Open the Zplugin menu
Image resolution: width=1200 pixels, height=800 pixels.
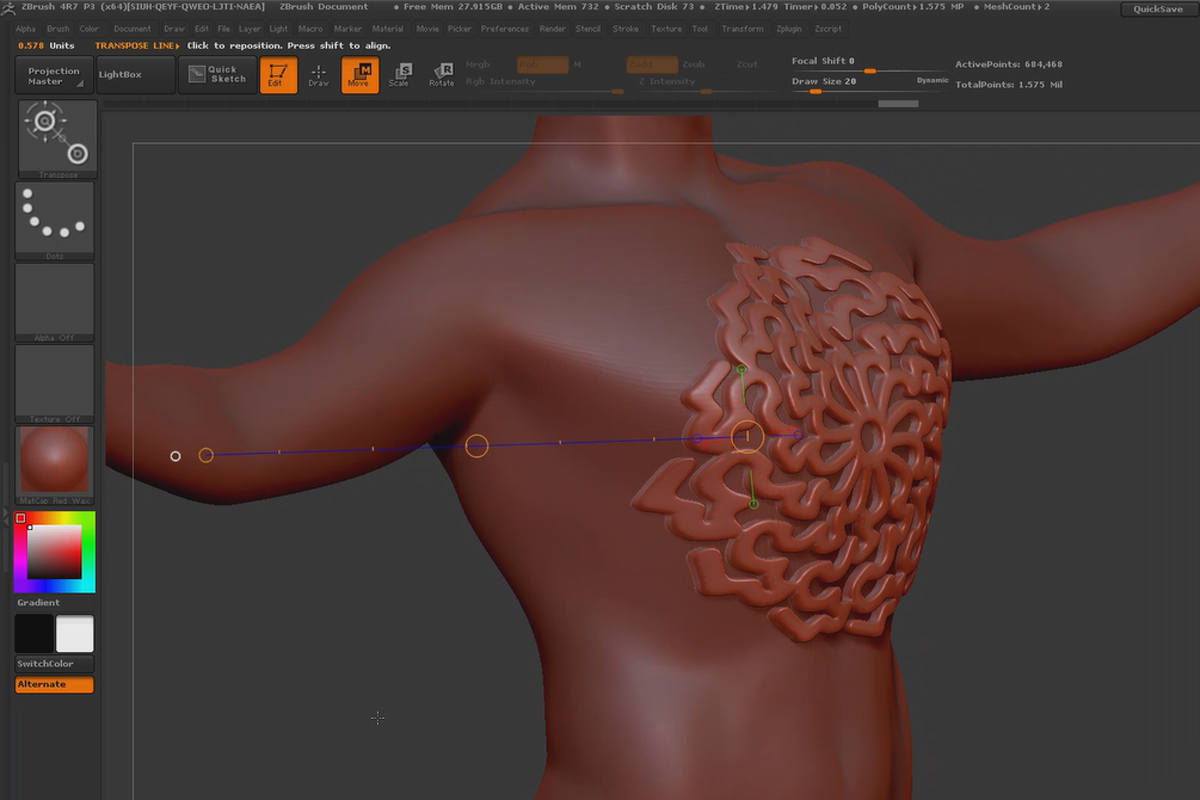[790, 29]
